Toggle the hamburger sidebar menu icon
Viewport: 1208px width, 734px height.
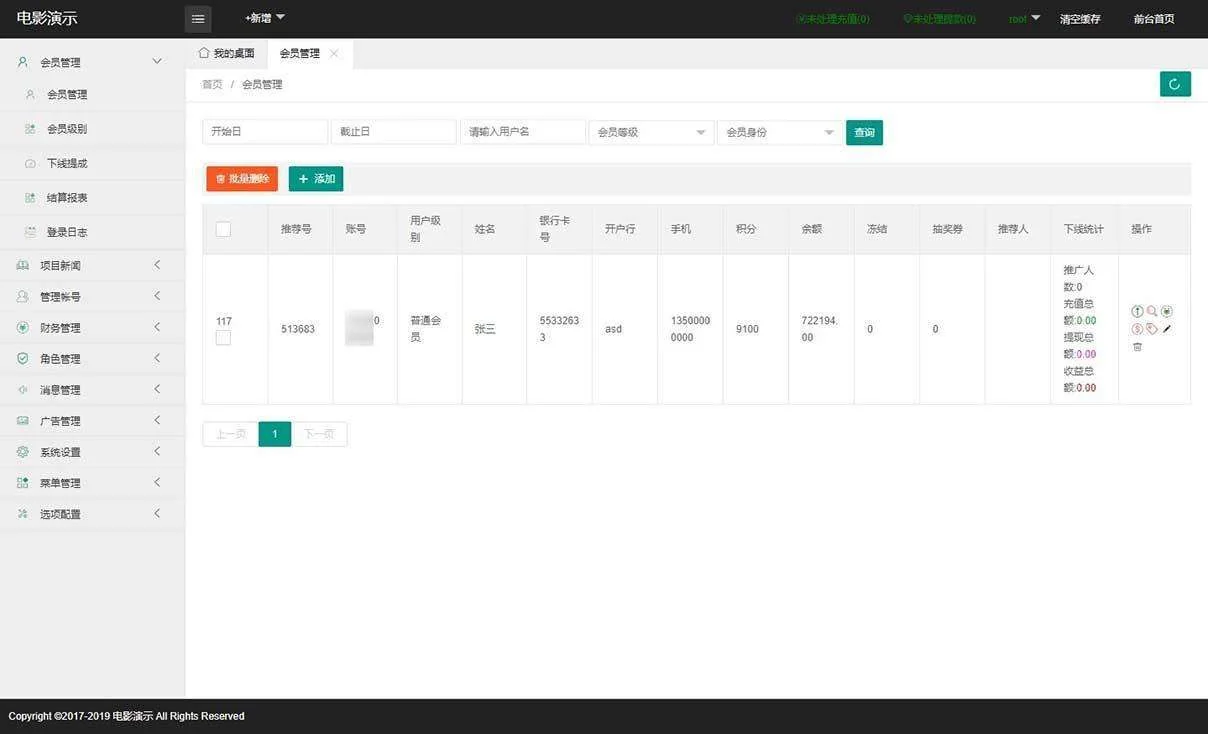point(198,19)
